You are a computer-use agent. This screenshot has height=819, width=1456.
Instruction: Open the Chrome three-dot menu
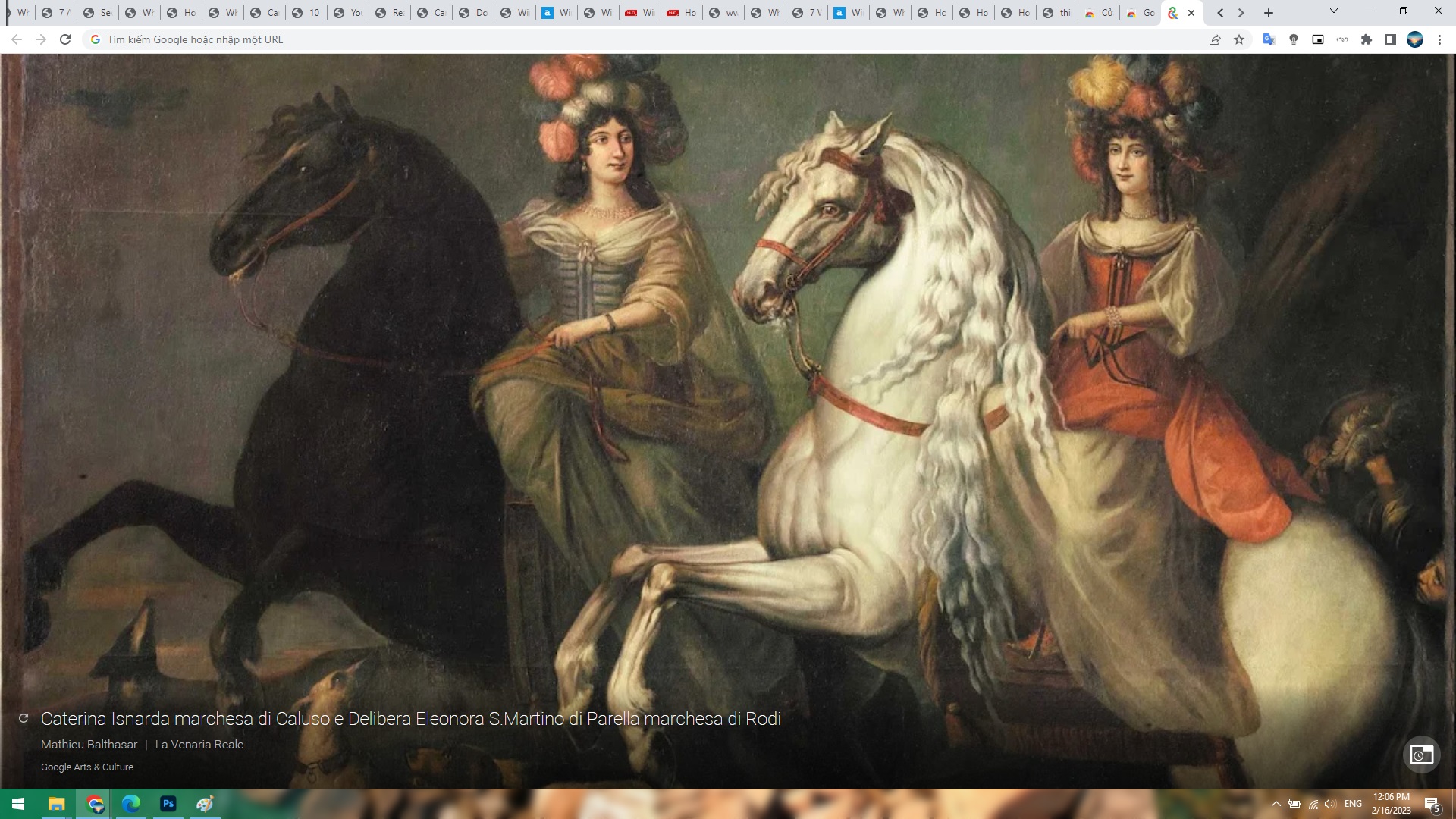[x=1439, y=39]
